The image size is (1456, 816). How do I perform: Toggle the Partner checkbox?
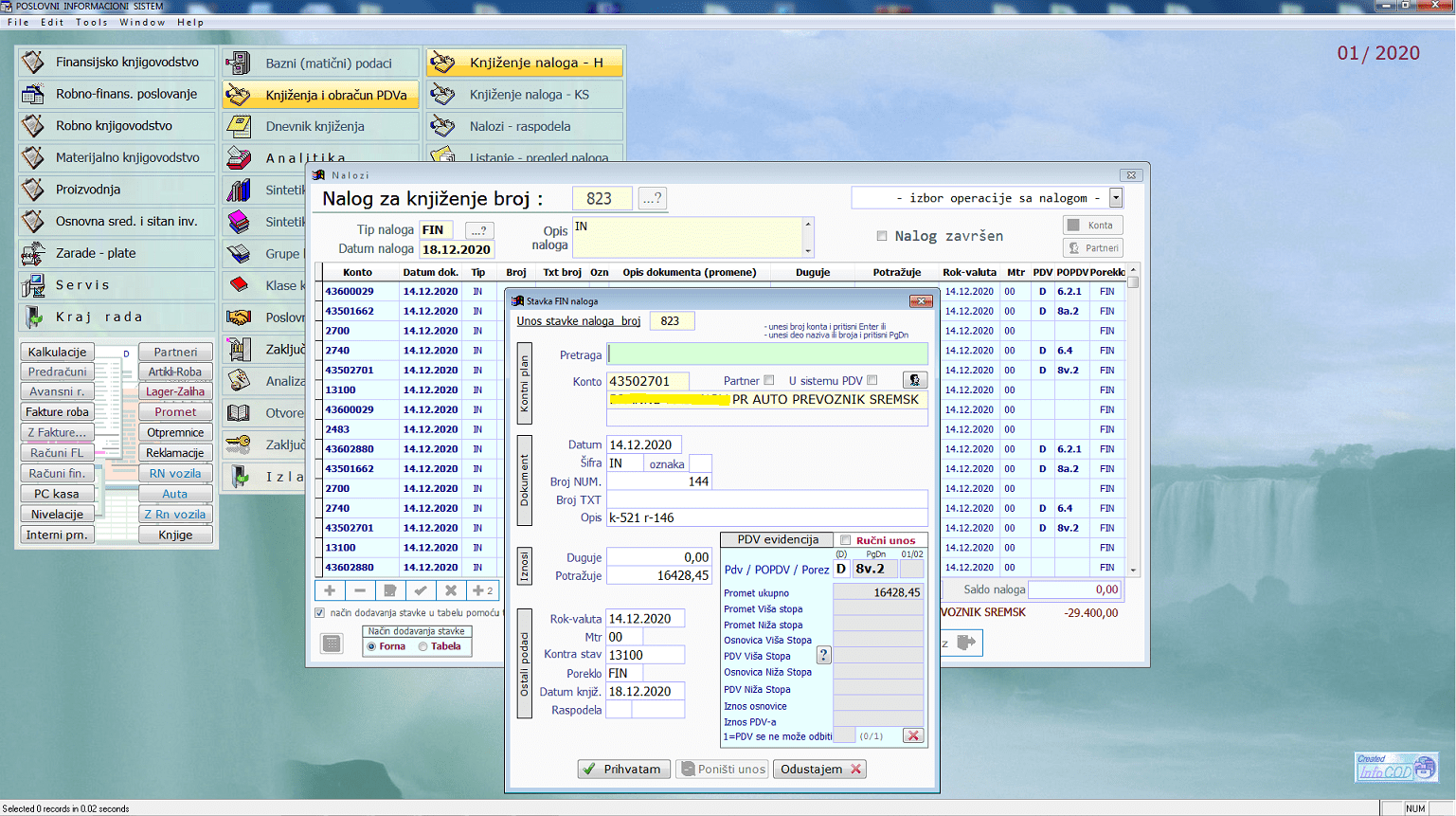pos(769,381)
